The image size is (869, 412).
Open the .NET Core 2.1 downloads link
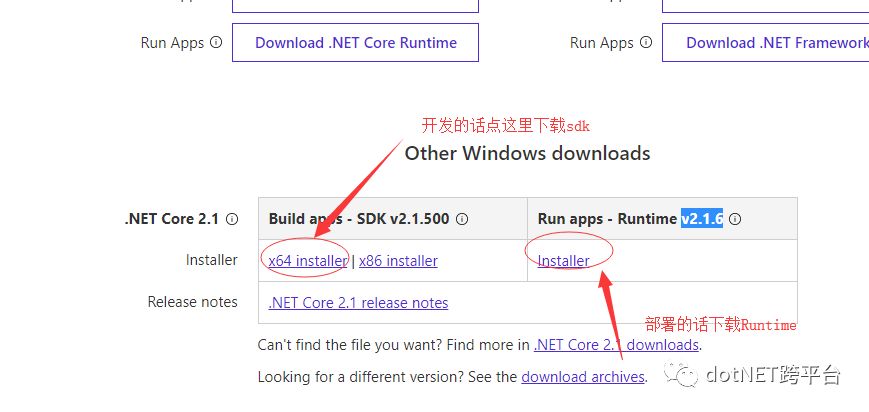click(x=616, y=345)
